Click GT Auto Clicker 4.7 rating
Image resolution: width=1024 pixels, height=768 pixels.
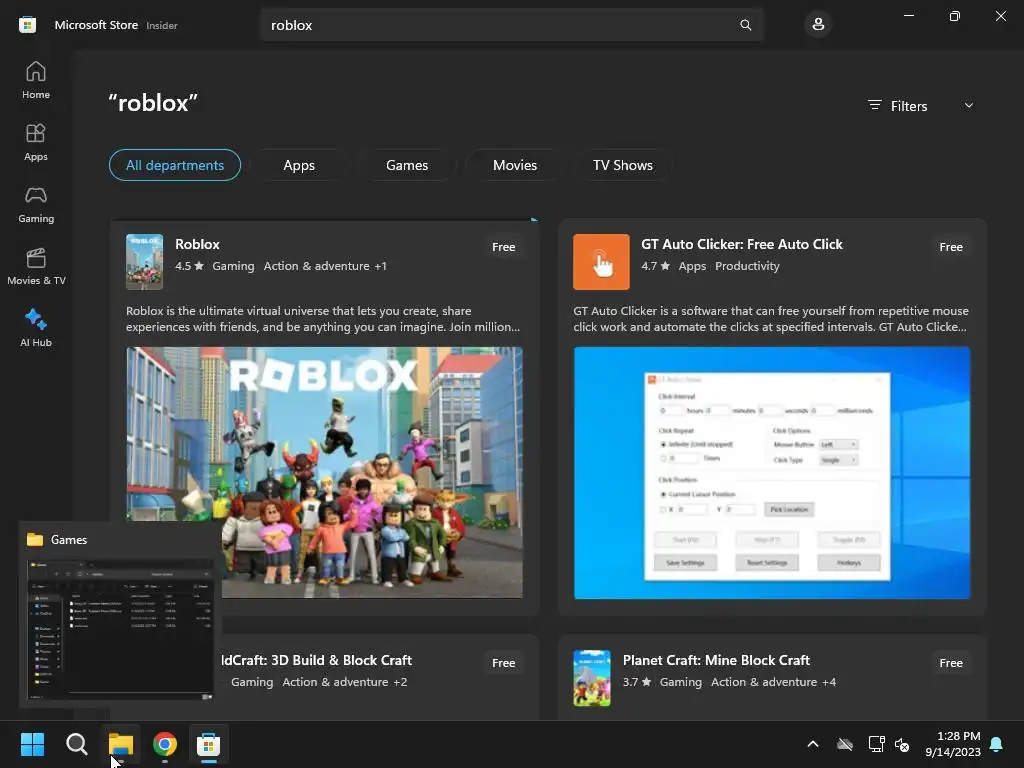click(x=656, y=266)
